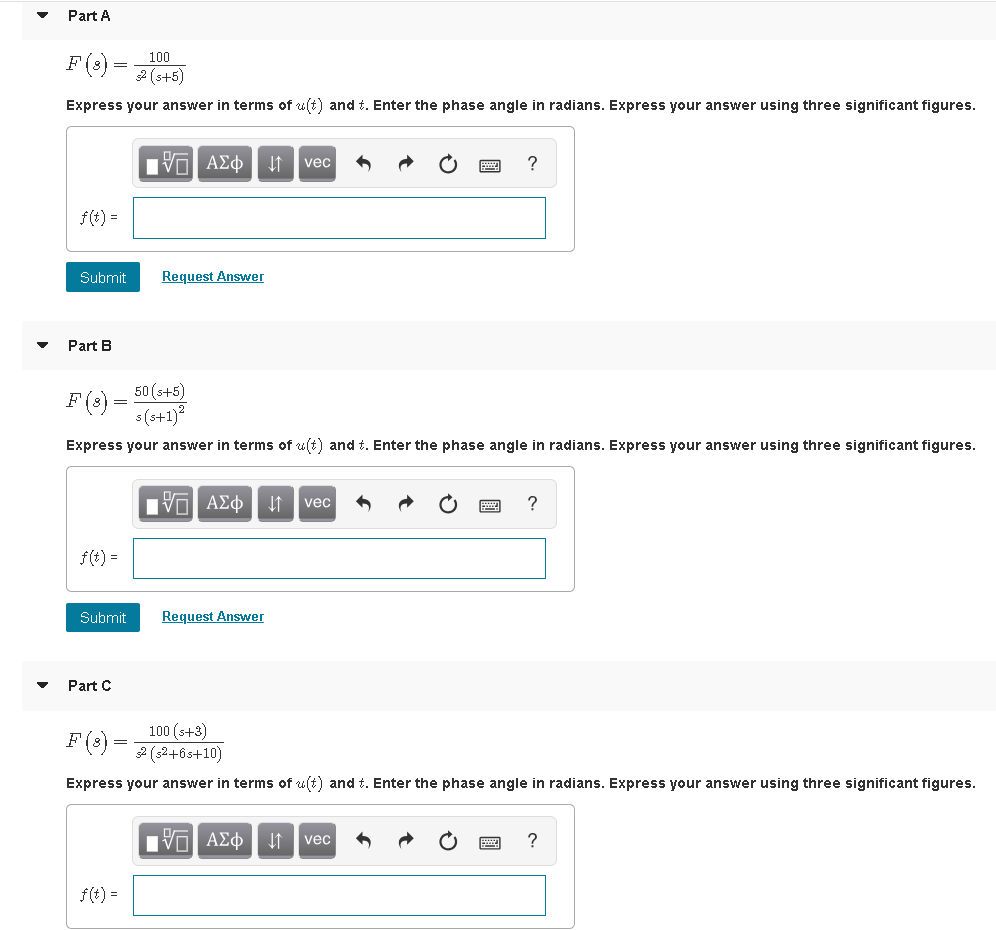Open the Greek symbols ΑΣφ palette in Part A
Image resolution: width=996 pixels, height=930 pixels.
[x=224, y=163]
